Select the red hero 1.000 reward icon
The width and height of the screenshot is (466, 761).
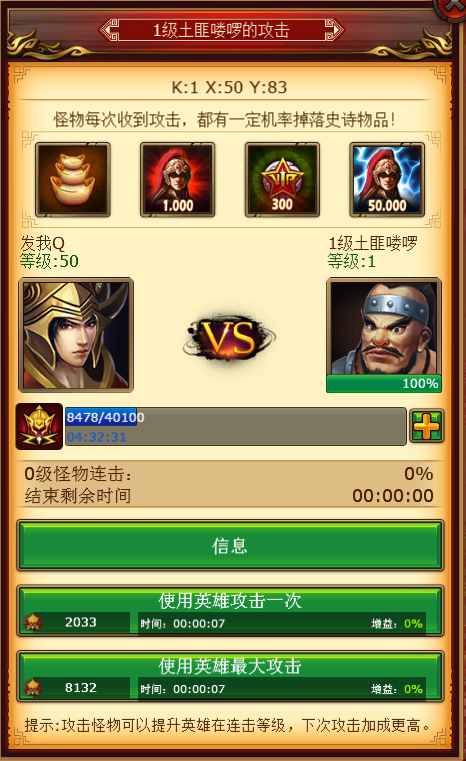(x=177, y=180)
